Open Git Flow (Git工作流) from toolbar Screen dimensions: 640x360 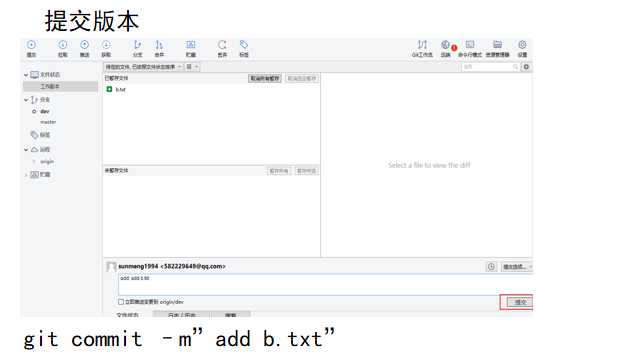422,48
